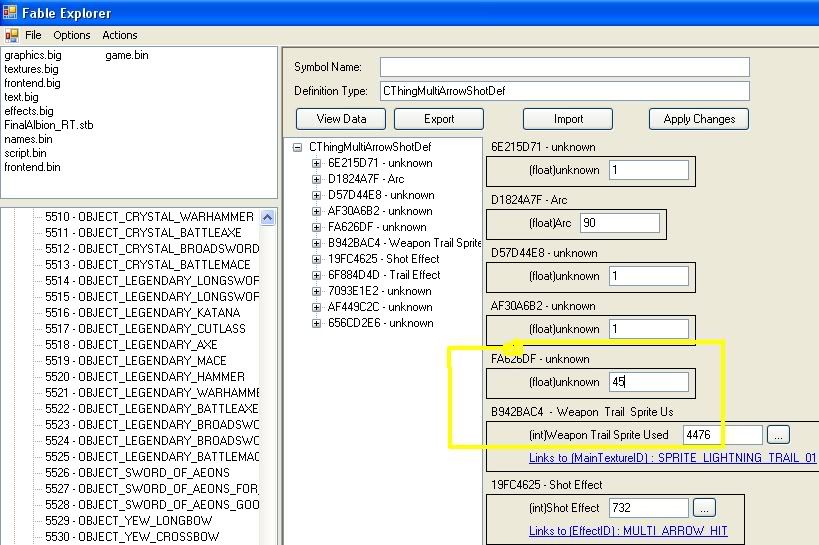
Task: Follow the MULTI_ARROW_HIT EffectID link
Action: click(x=628, y=531)
